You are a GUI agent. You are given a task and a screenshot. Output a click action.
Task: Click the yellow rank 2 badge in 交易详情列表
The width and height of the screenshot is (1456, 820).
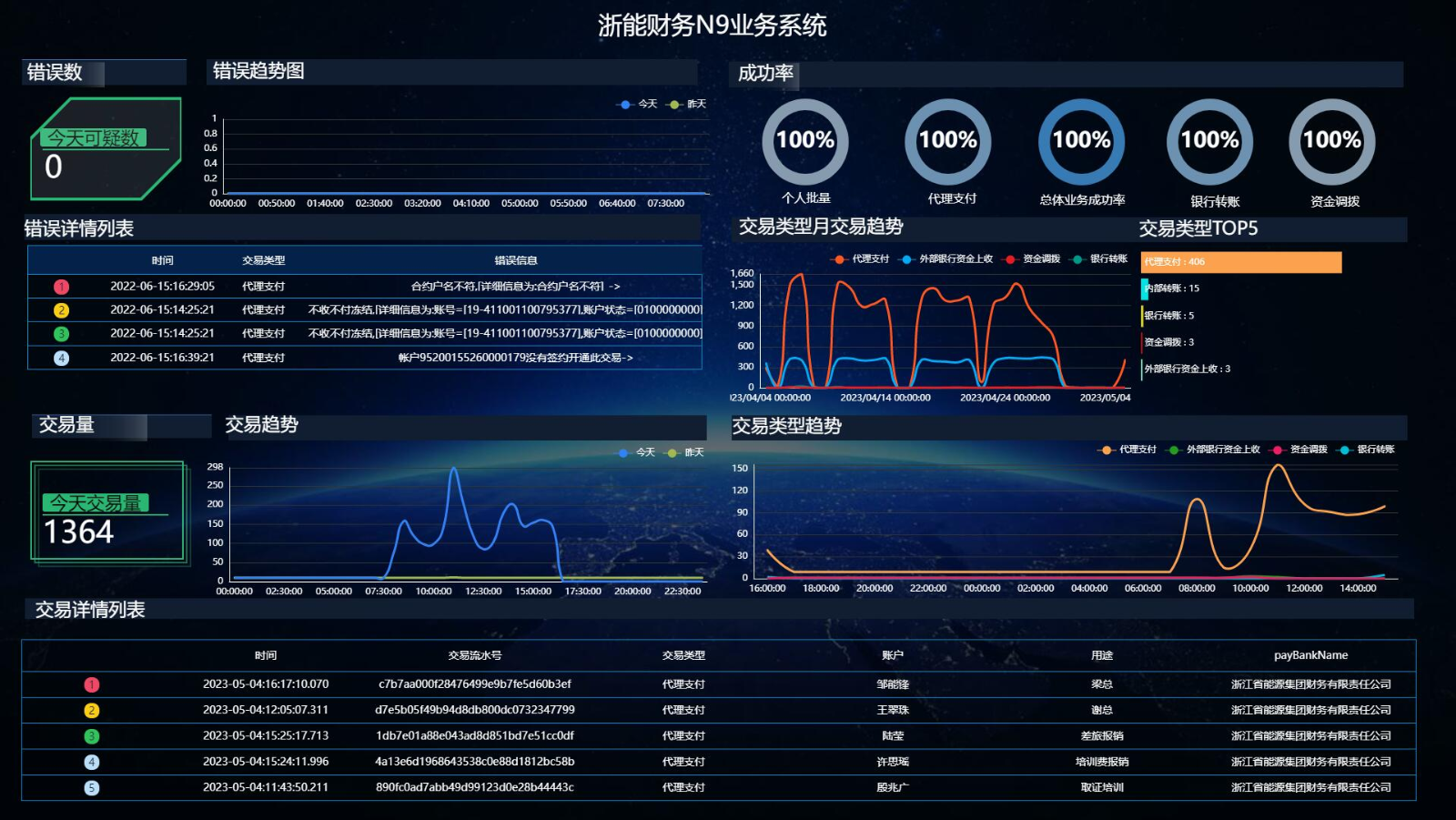click(91, 711)
